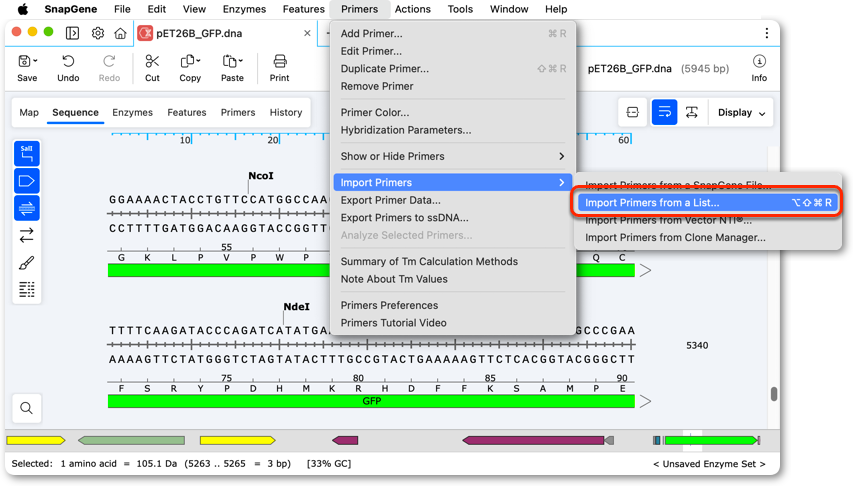This screenshot has height=486, width=853.
Task: Open the Actions menu
Action: coord(412,9)
